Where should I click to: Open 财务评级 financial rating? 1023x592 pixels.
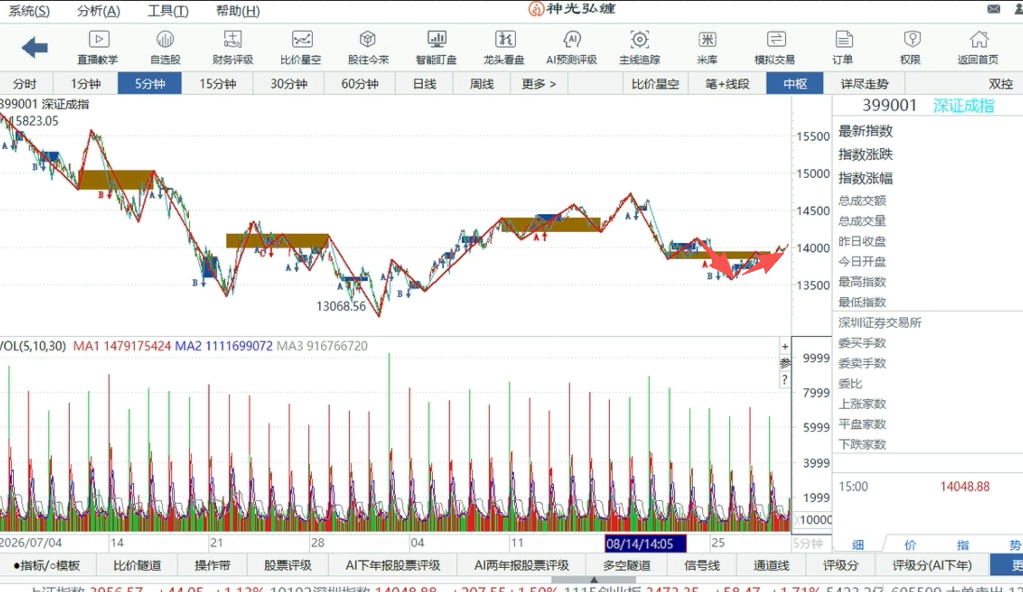(x=233, y=48)
